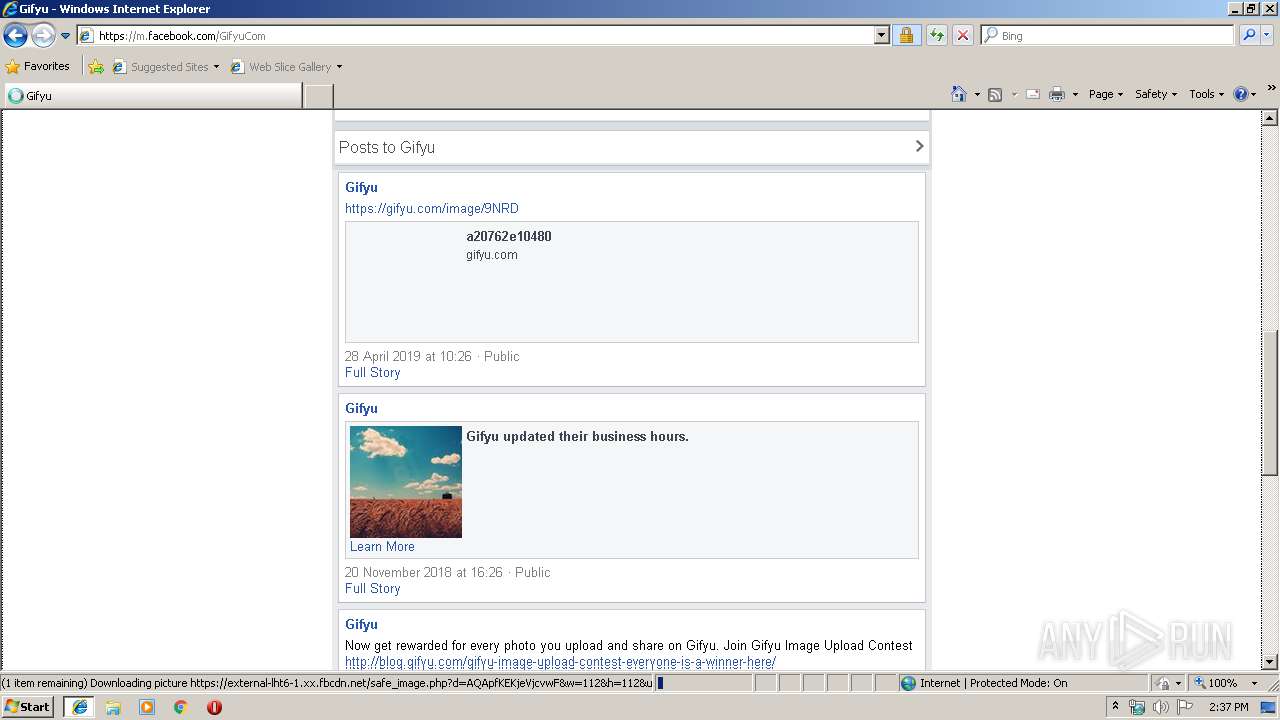Click the Home icon in command bar
This screenshot has height=720, width=1280.
click(959, 94)
